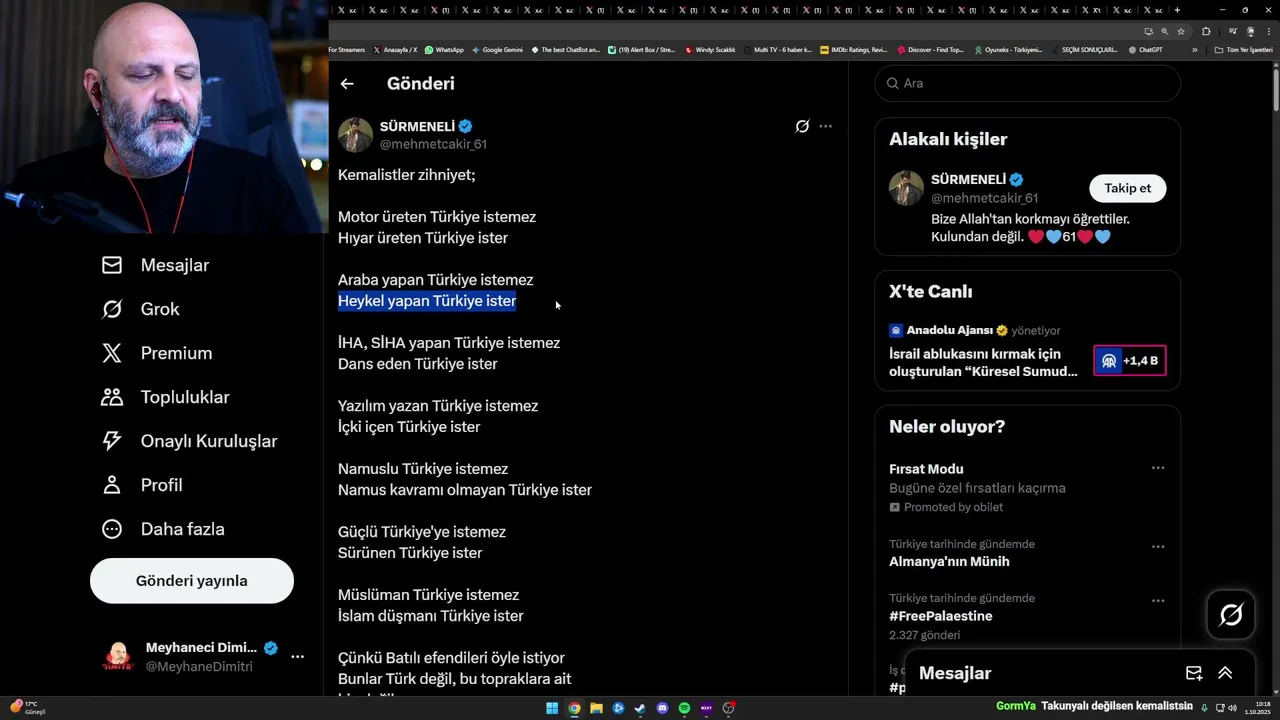Open the Topluluklar communities page
This screenshot has height=720, width=1280.
(165, 397)
